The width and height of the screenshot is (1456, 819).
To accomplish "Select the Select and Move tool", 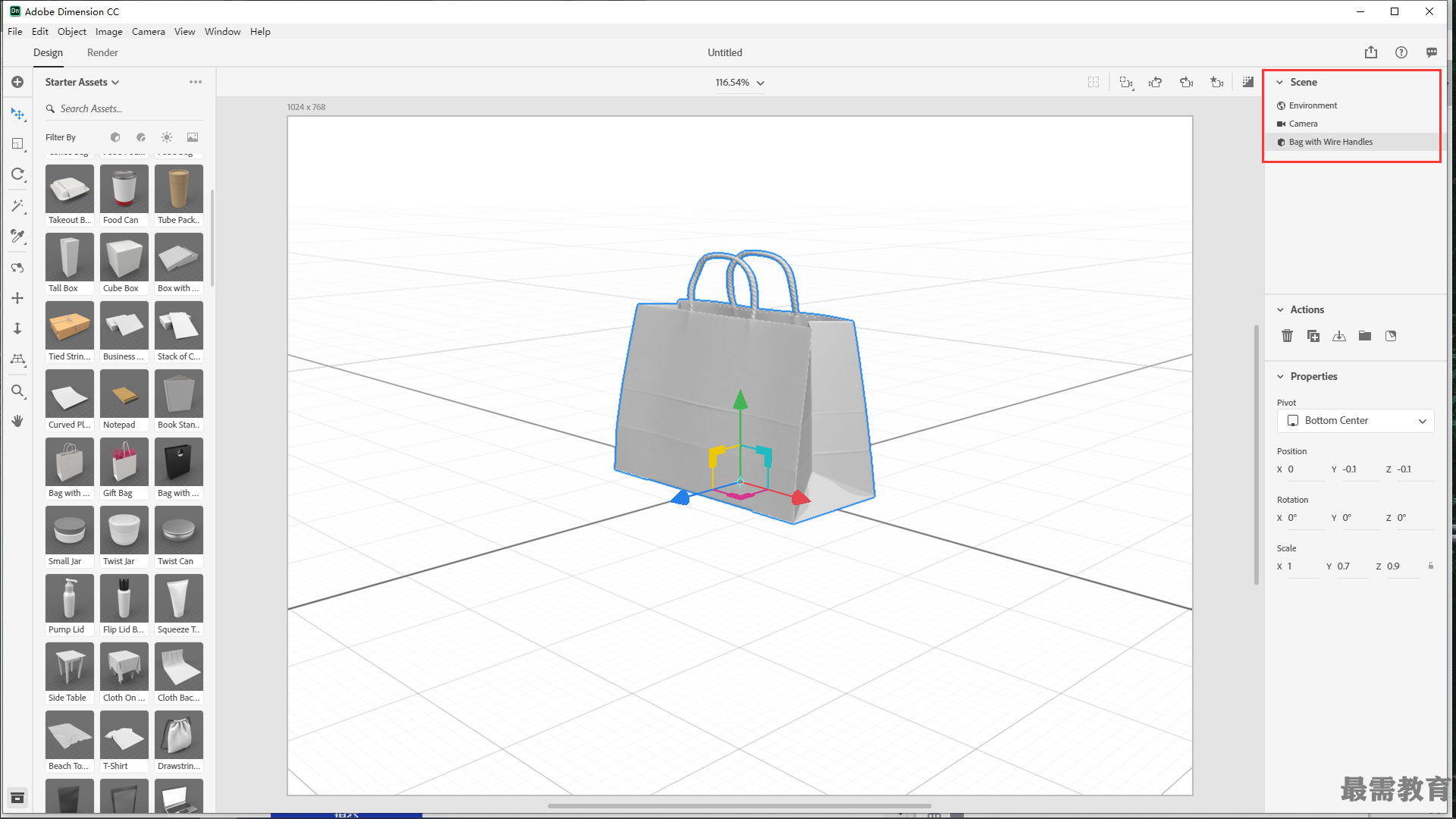I will pos(17,114).
